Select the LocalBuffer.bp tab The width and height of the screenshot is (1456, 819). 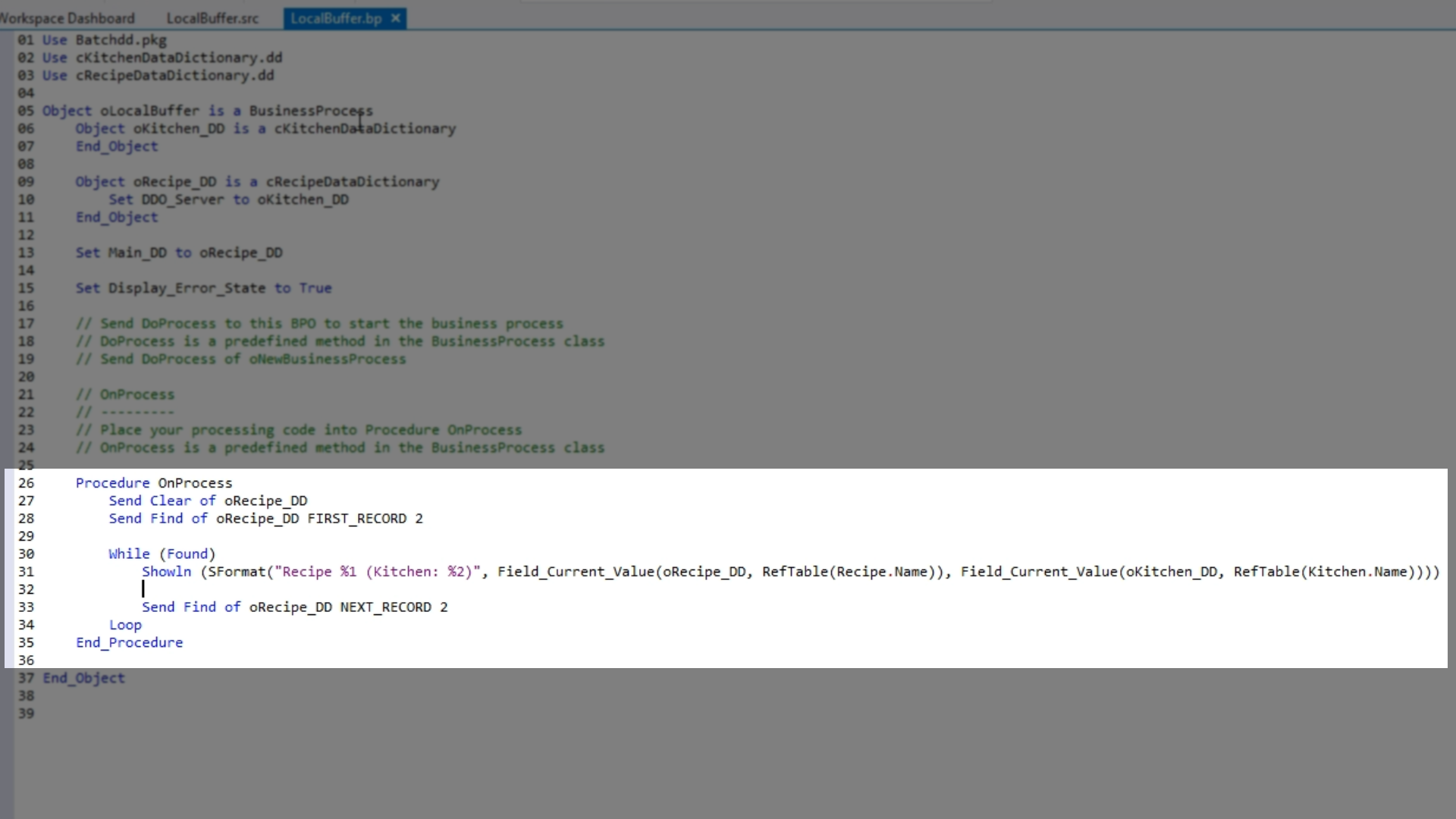tap(336, 18)
